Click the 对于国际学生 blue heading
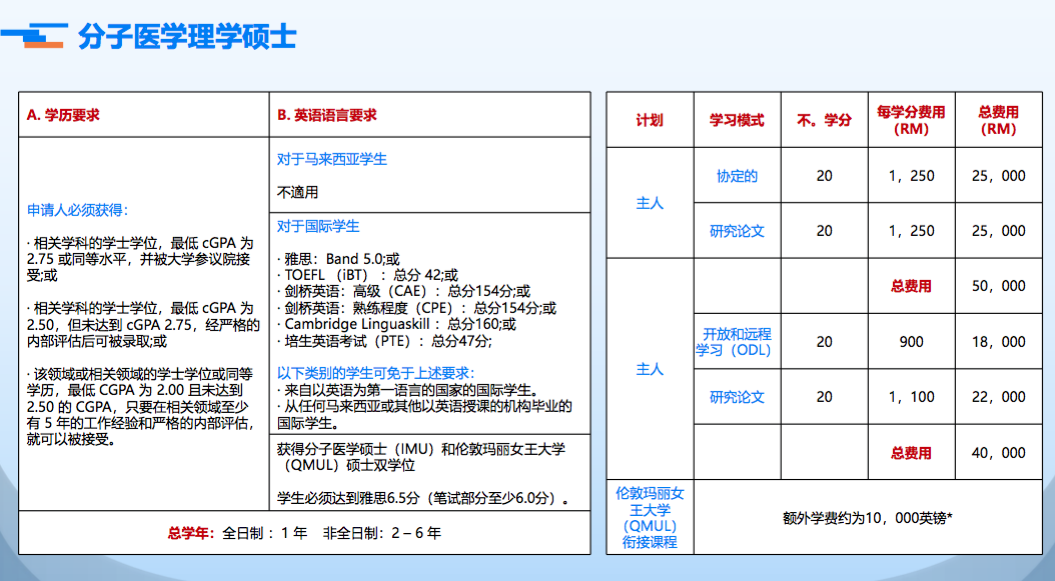The image size is (1055, 581). pyautogui.click(x=318, y=226)
